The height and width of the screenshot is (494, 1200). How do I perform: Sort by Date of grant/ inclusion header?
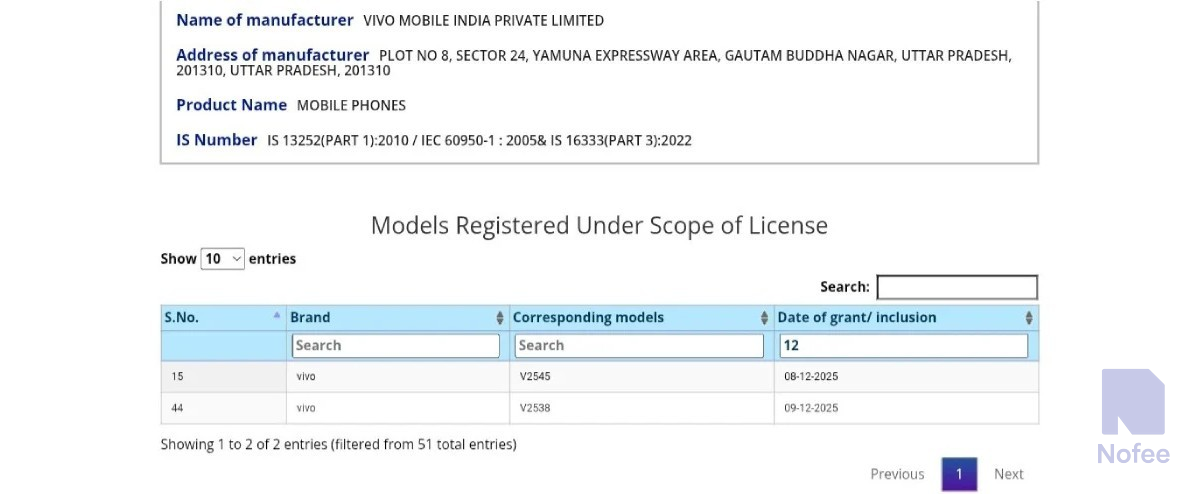pyautogui.click(x=856, y=317)
